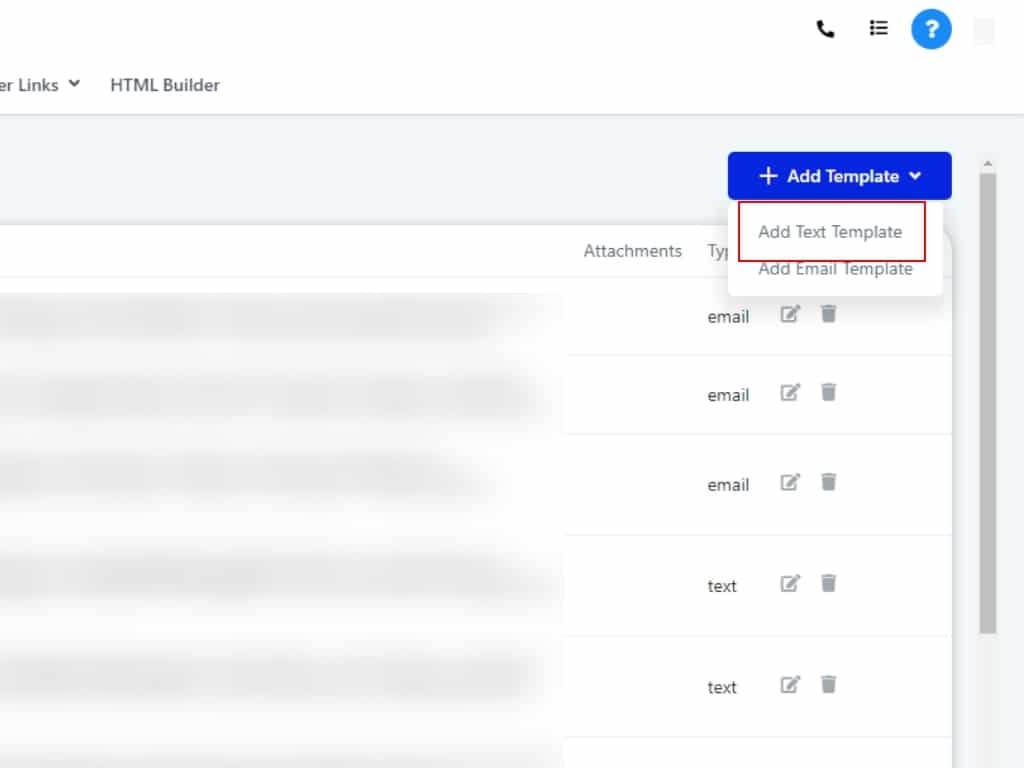Edit the second text template row
The width and height of the screenshot is (1024, 768).
pyautogui.click(x=790, y=685)
